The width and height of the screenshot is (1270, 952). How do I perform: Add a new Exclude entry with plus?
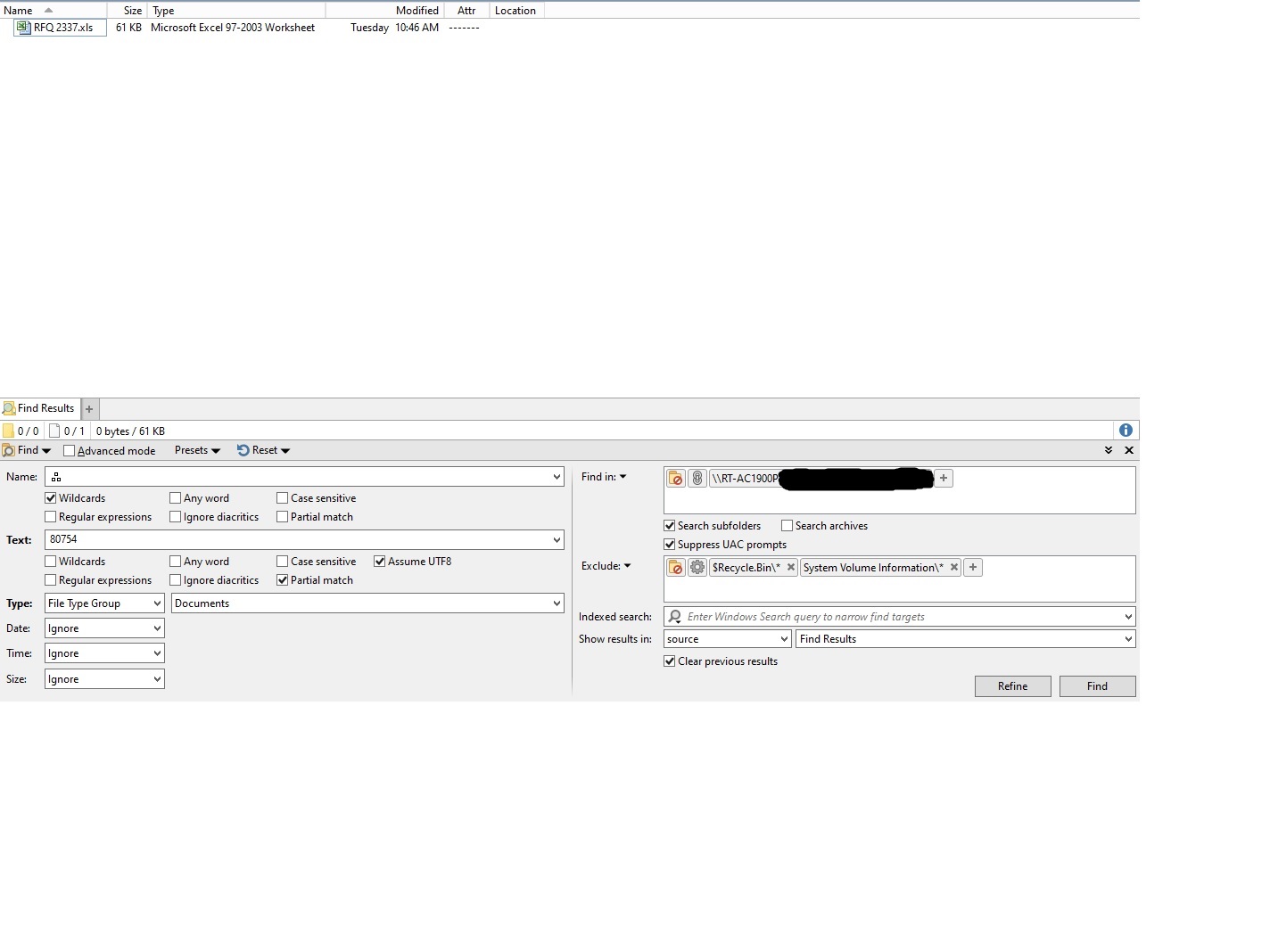pos(973,568)
